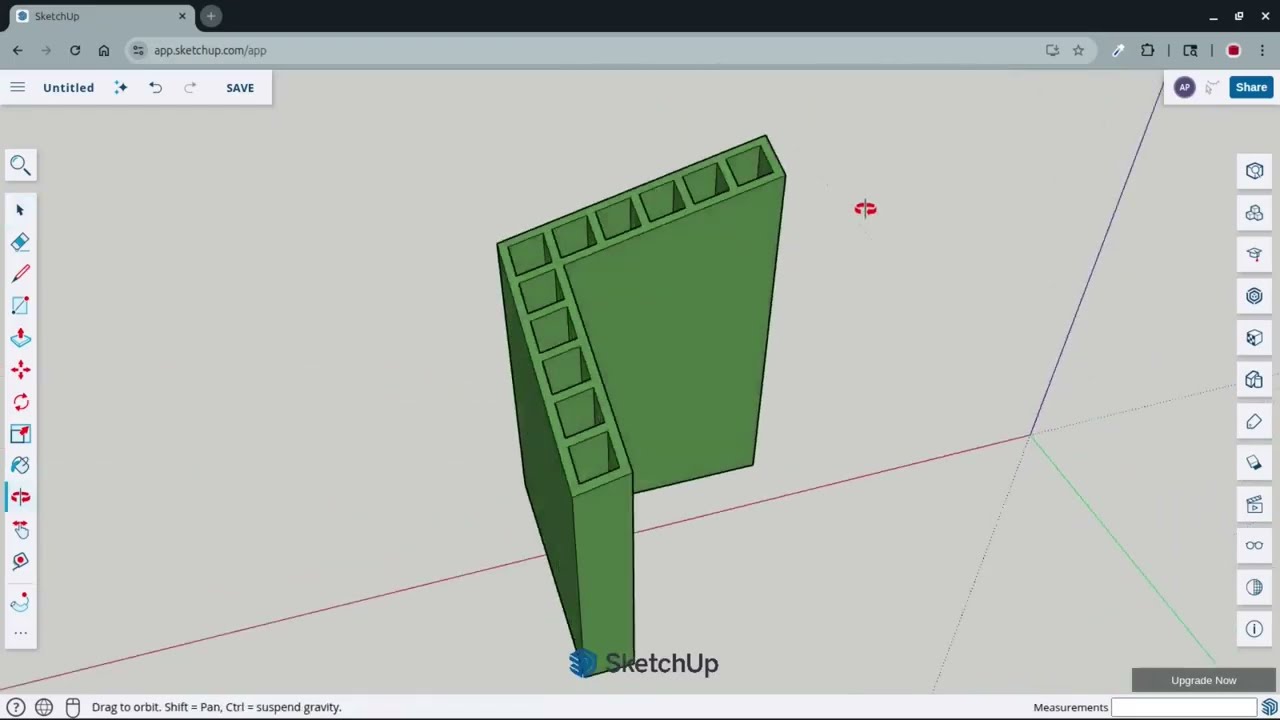Select the Scale tool
Image resolution: width=1280 pixels, height=720 pixels.
pos(20,434)
